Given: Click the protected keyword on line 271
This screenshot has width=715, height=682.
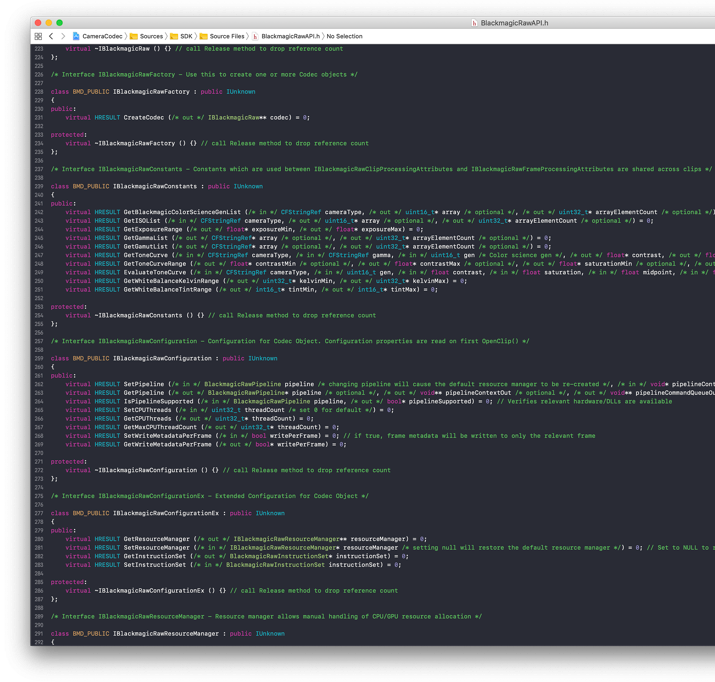Looking at the screenshot, I should [x=69, y=462].
